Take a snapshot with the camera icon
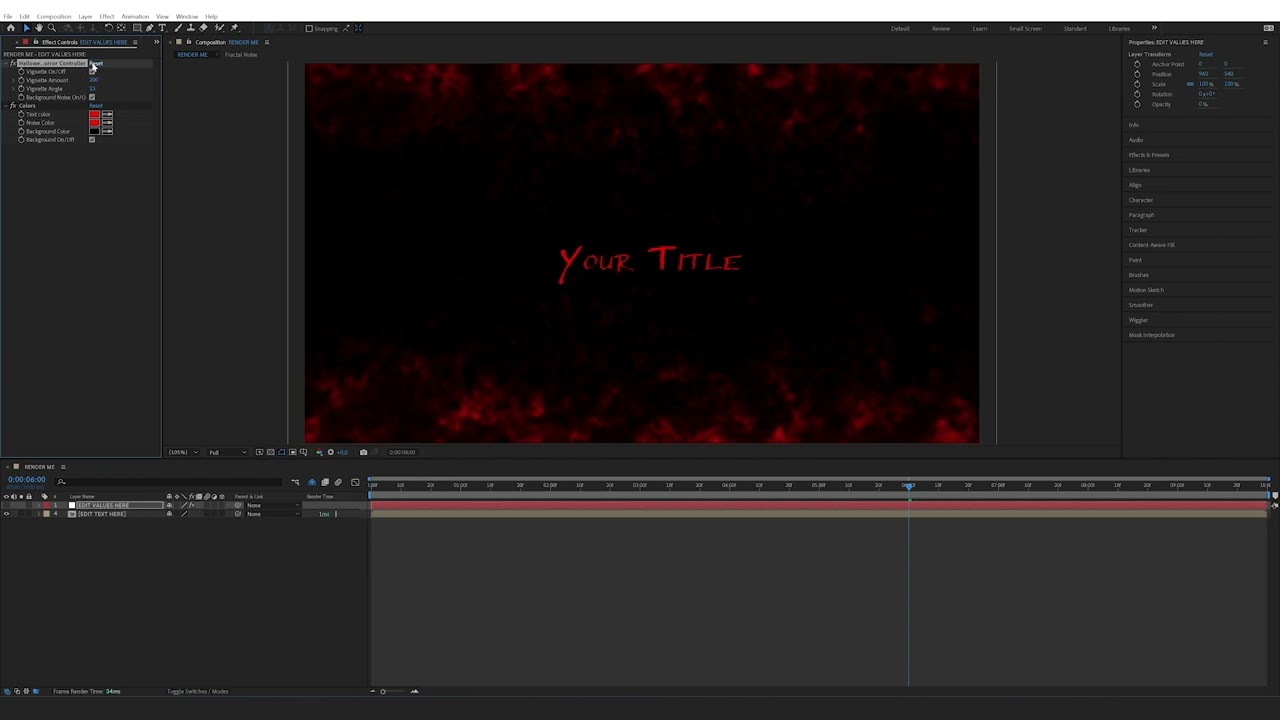The height and width of the screenshot is (720, 1280). click(363, 452)
